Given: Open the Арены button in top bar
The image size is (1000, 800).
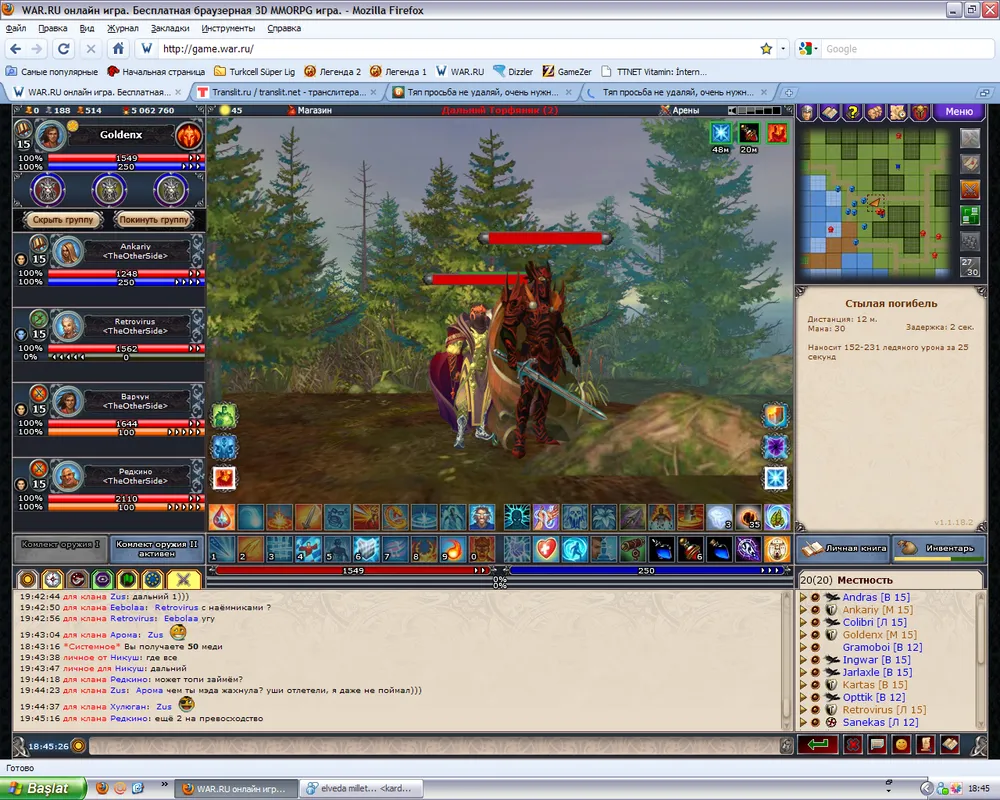Looking at the screenshot, I should [x=680, y=110].
